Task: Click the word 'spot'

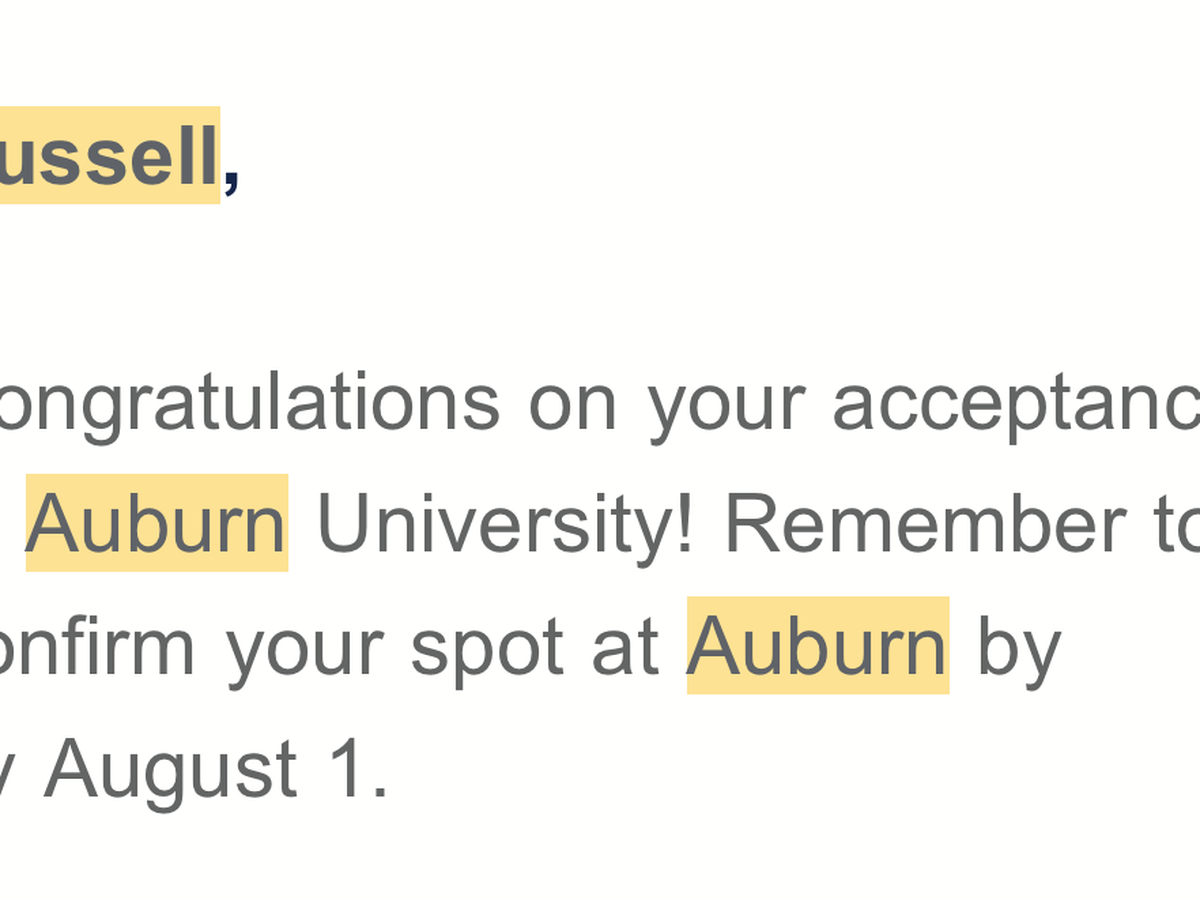Action: tap(486, 651)
